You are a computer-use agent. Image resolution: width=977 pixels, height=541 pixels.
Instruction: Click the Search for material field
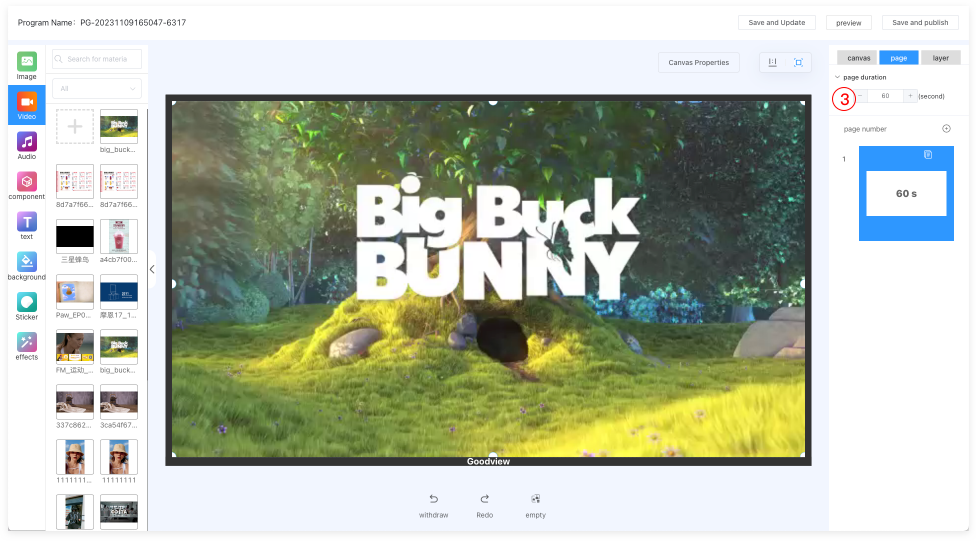coord(97,59)
